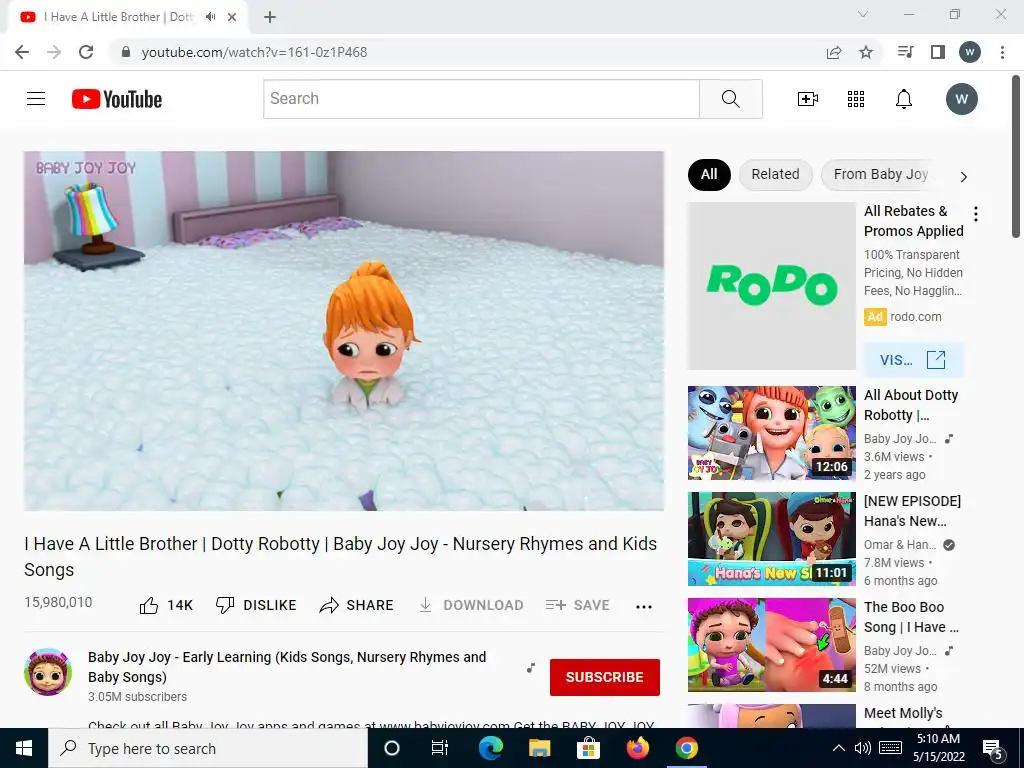1024x768 pixels.
Task: Select the Related filter chip
Action: pos(775,174)
